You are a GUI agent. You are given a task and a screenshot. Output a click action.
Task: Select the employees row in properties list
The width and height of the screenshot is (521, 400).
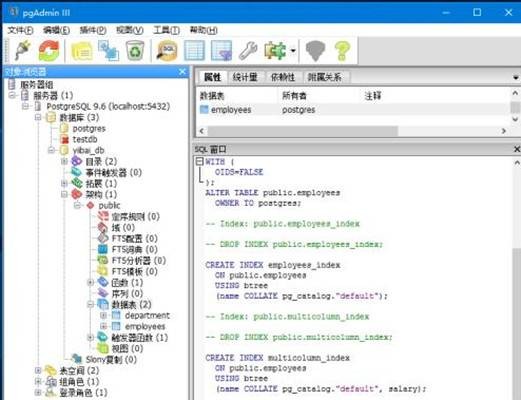pos(353,110)
